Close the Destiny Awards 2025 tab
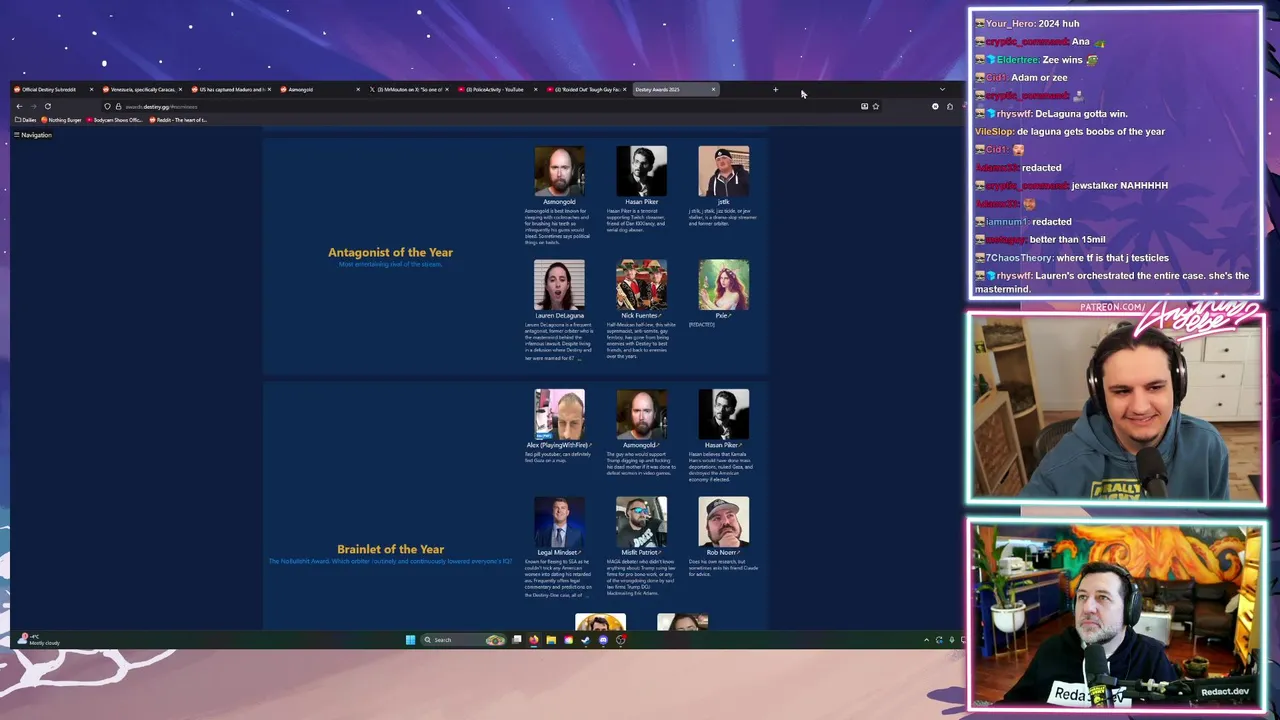 click(713, 90)
